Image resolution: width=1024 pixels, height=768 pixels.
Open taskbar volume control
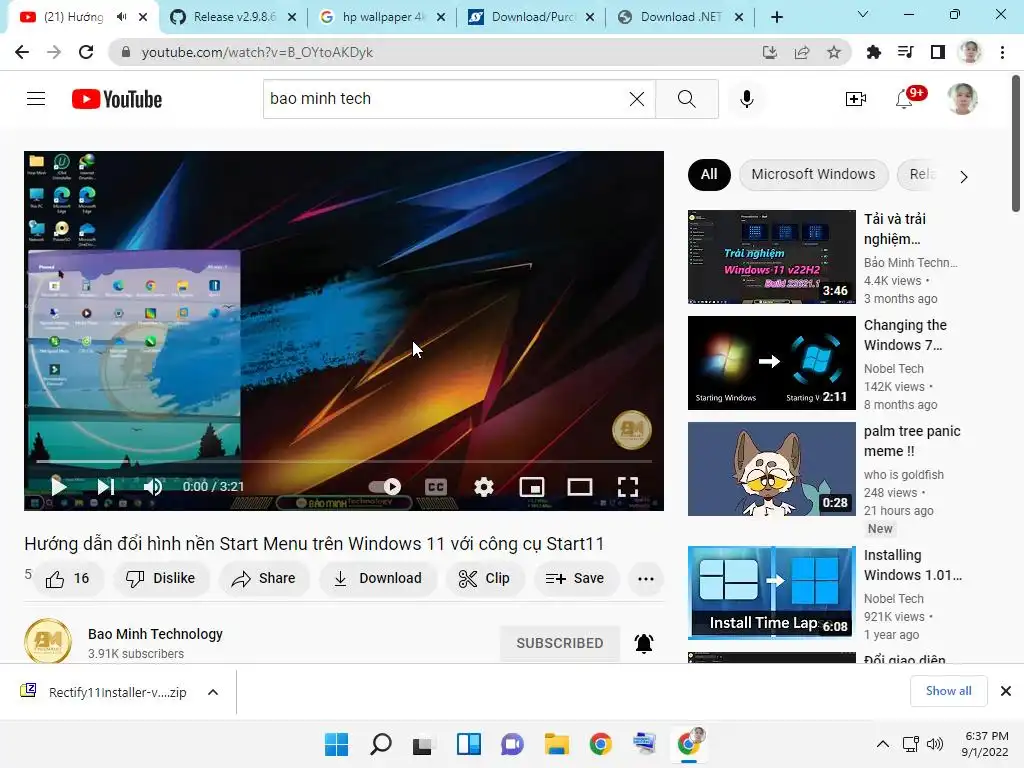(x=935, y=744)
